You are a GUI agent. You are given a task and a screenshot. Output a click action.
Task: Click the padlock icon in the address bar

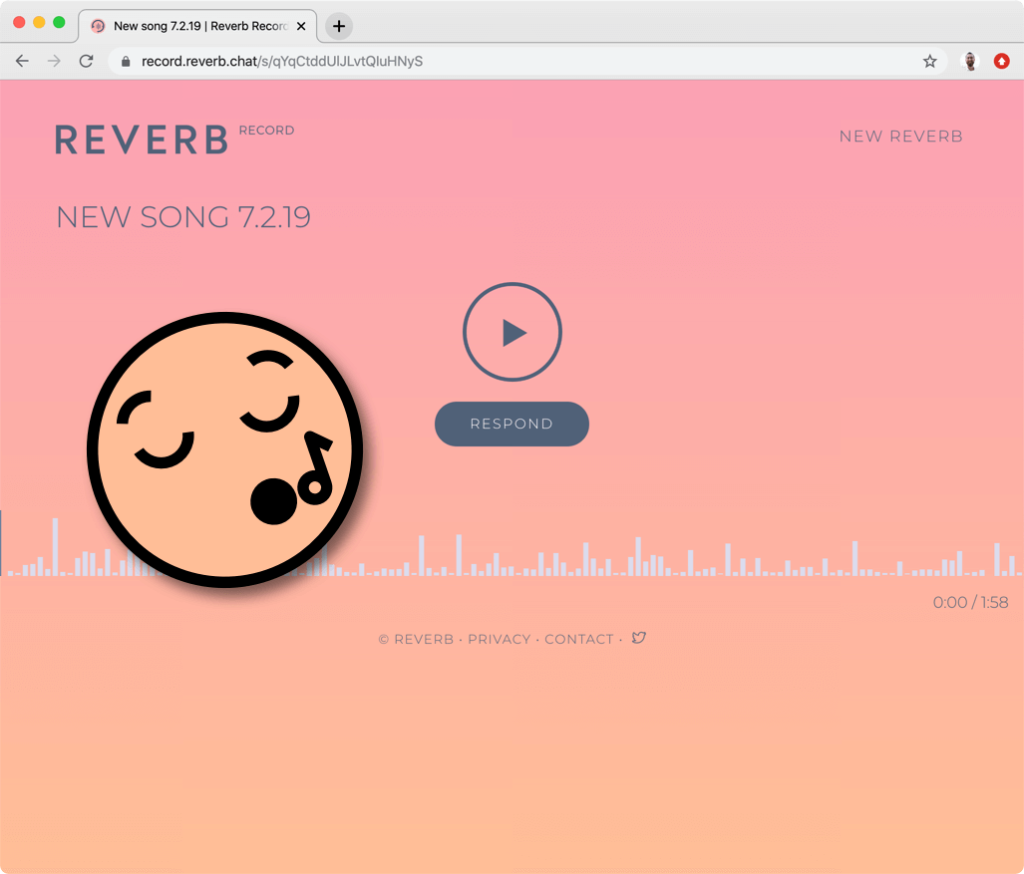(x=124, y=61)
